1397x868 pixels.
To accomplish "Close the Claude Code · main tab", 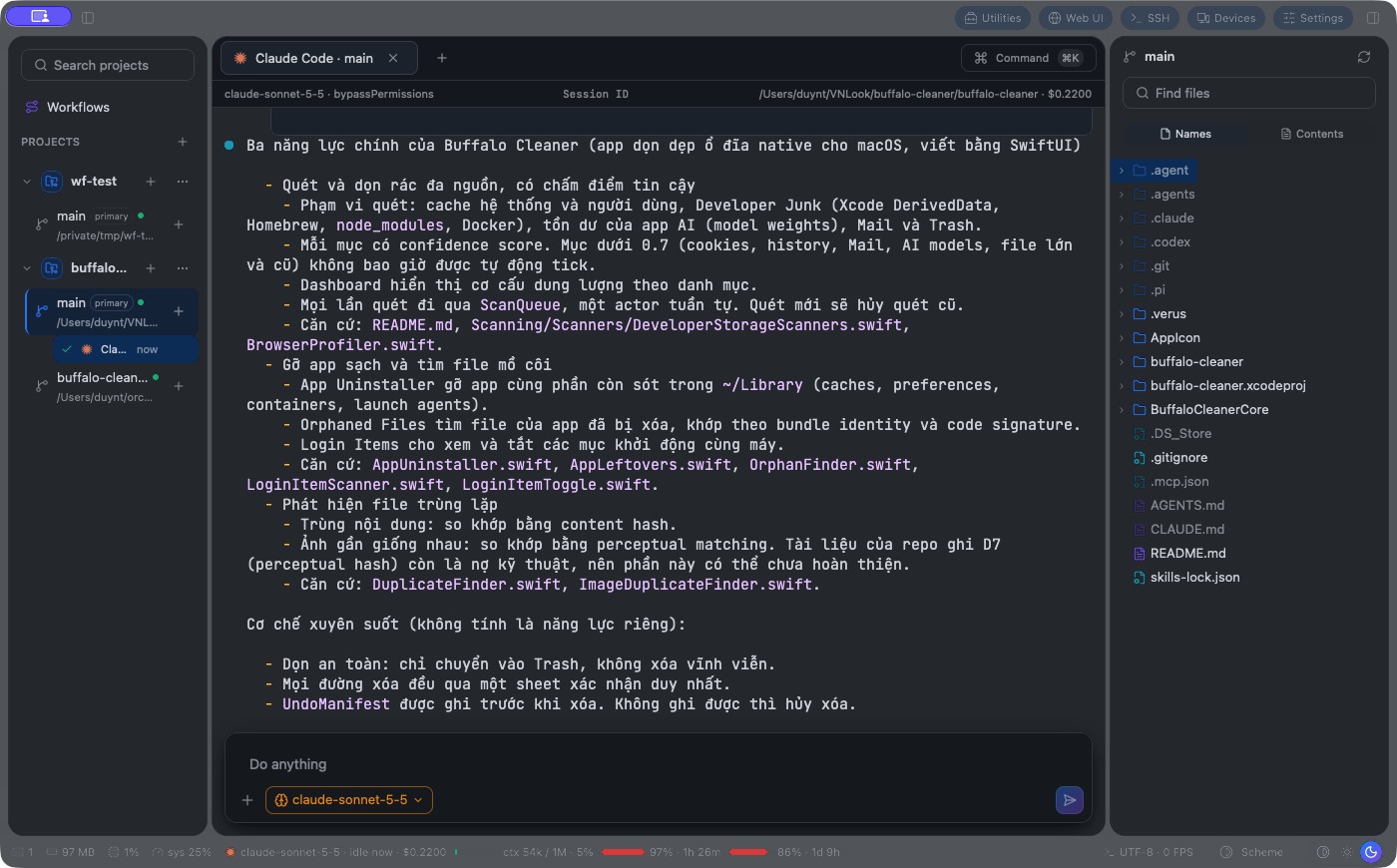I will coord(393,58).
